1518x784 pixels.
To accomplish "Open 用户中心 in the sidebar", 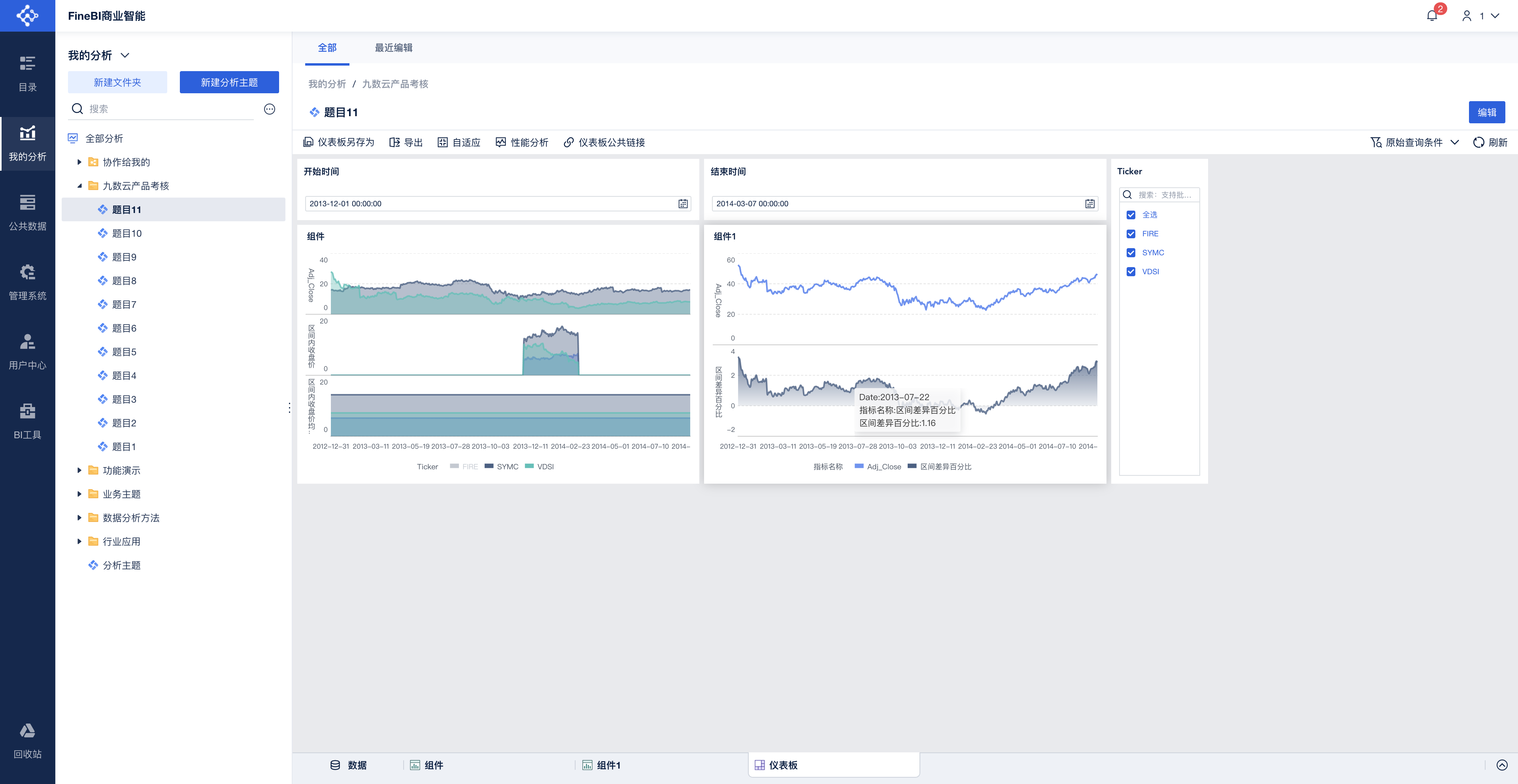I will click(27, 352).
